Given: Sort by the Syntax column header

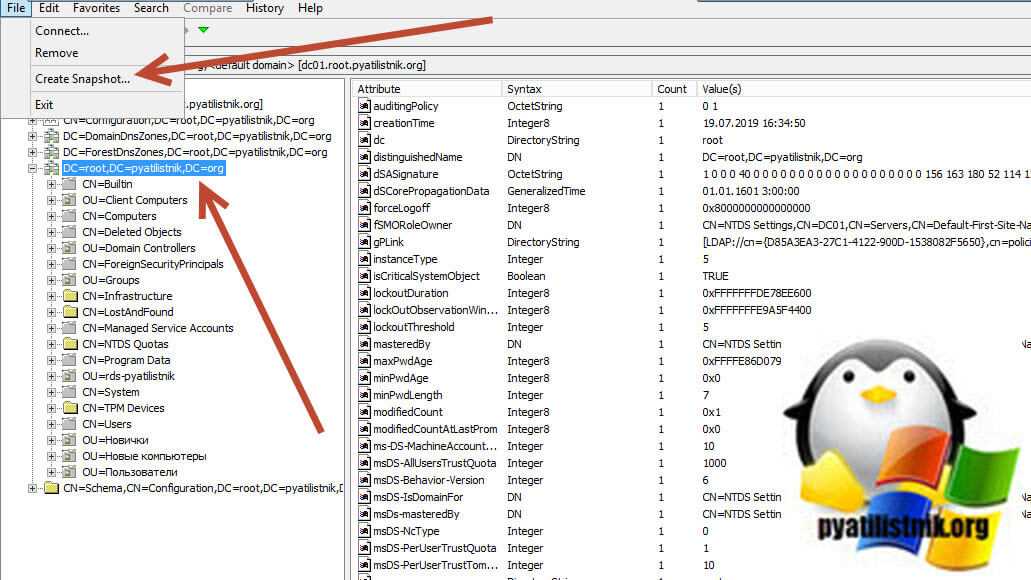Looking at the screenshot, I should (x=576, y=89).
